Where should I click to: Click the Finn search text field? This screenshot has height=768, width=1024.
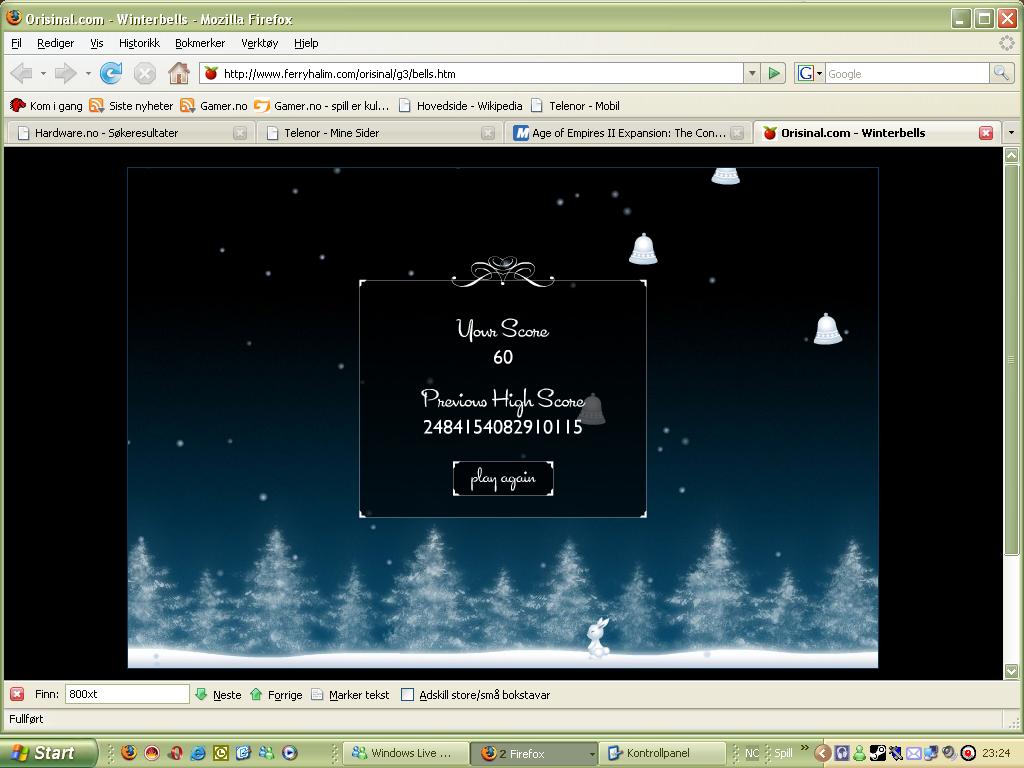point(127,694)
